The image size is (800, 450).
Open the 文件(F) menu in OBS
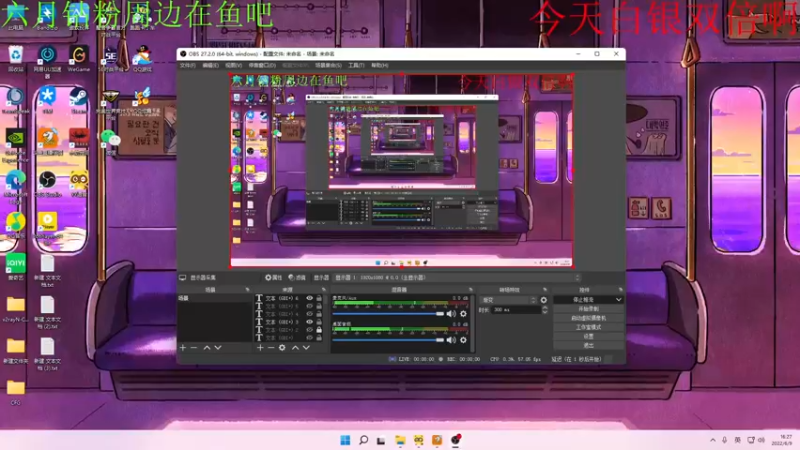187,65
